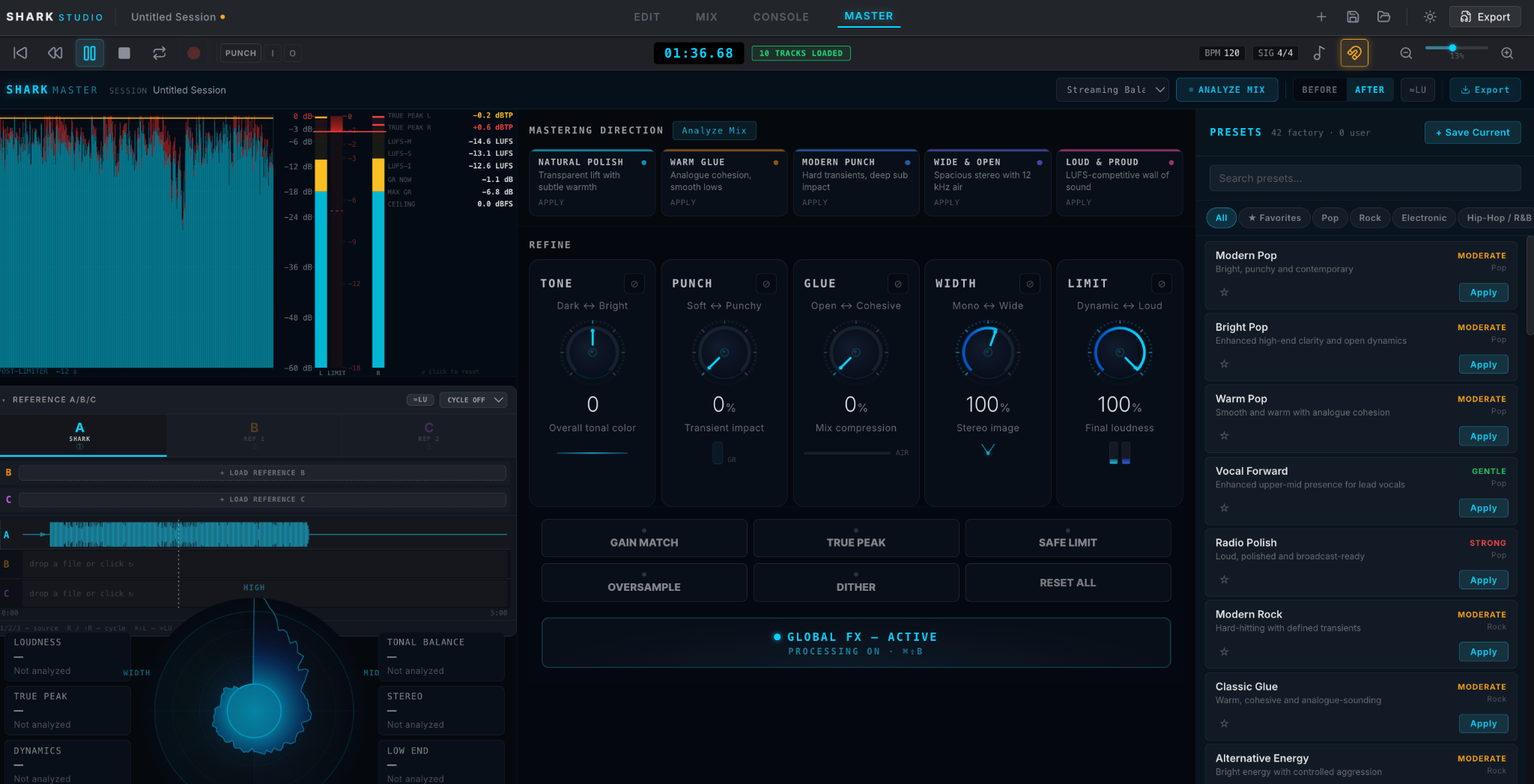Zoom in with magnifier plus icon
The width and height of the screenshot is (1534, 784).
coord(1507,53)
